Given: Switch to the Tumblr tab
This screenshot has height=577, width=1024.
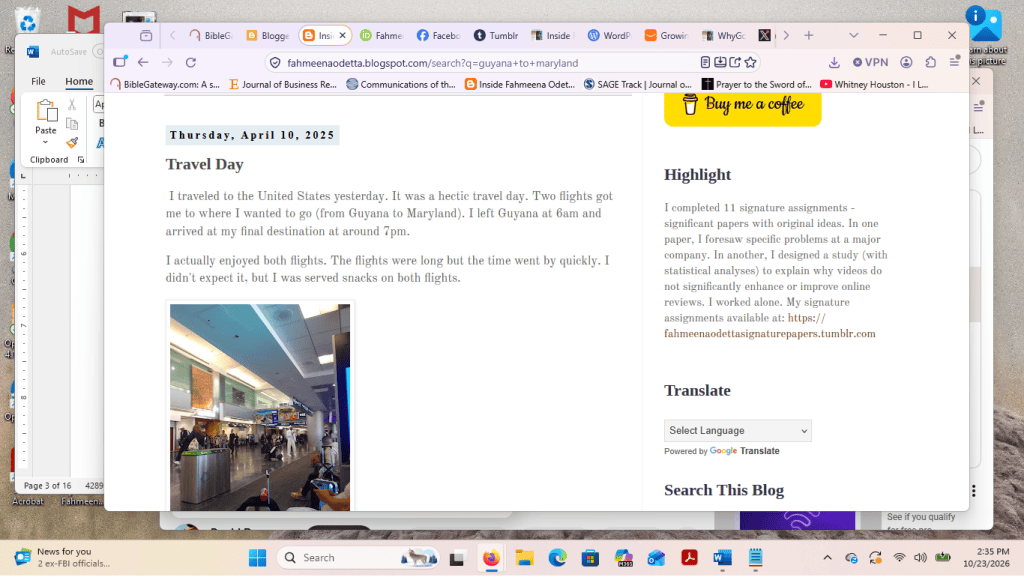Looking at the screenshot, I should coord(496,35).
